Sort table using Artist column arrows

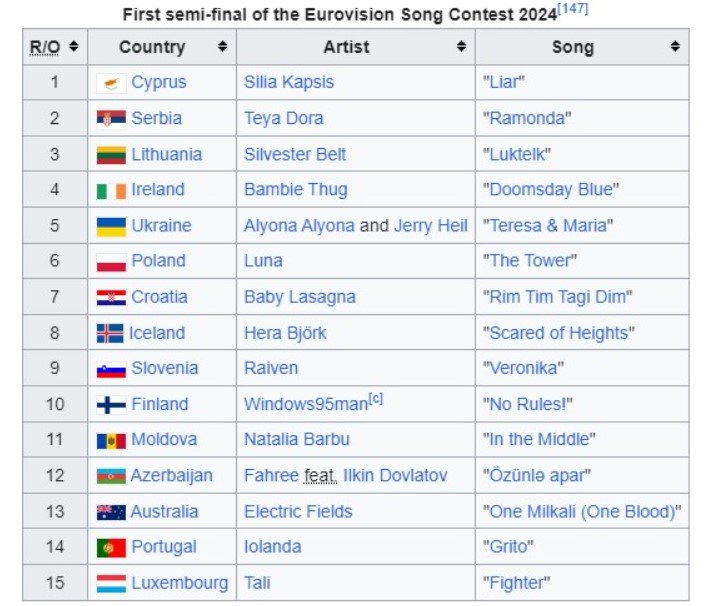point(461,47)
